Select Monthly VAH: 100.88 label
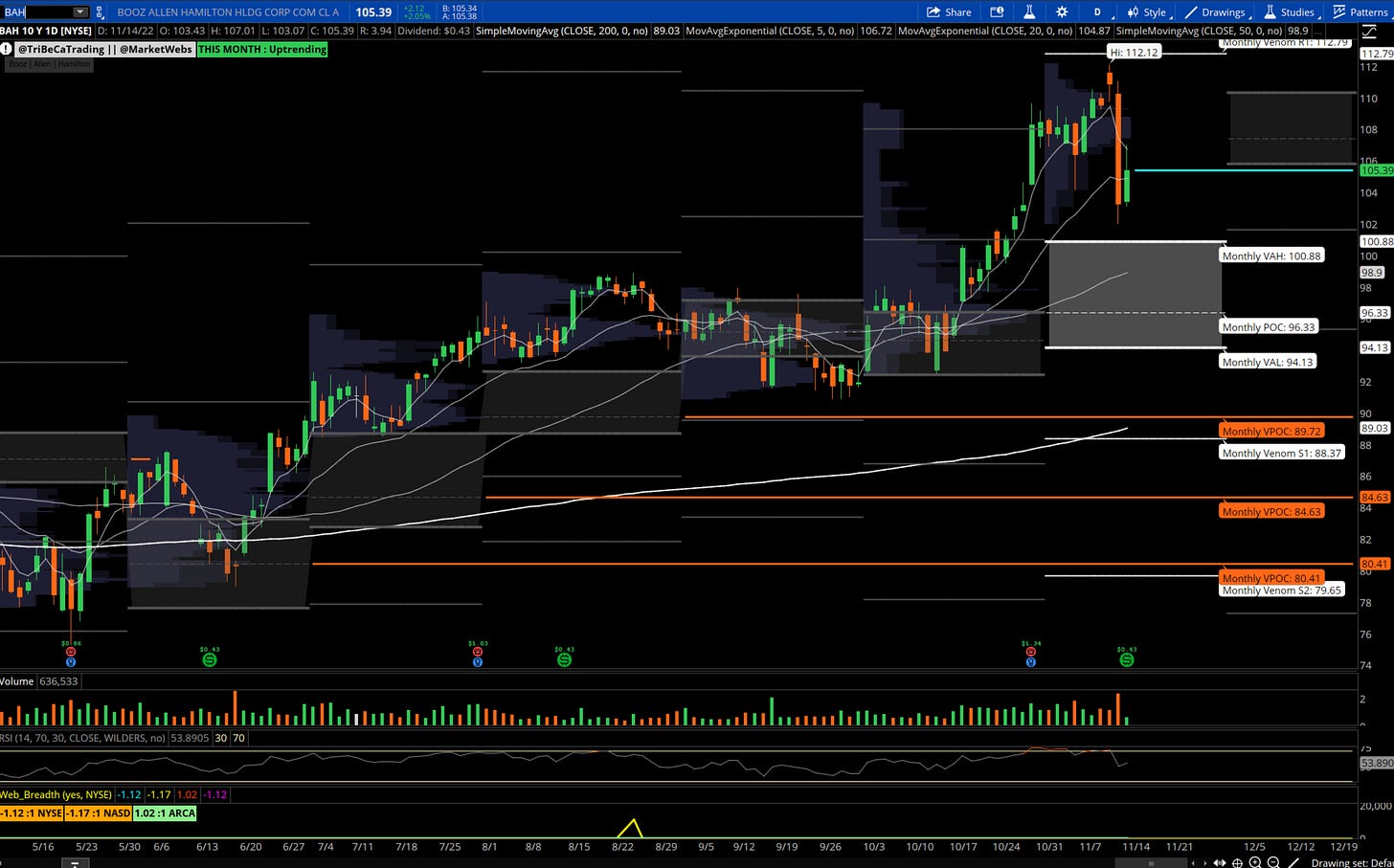This screenshot has height=868, width=1394. pyautogui.click(x=1271, y=256)
